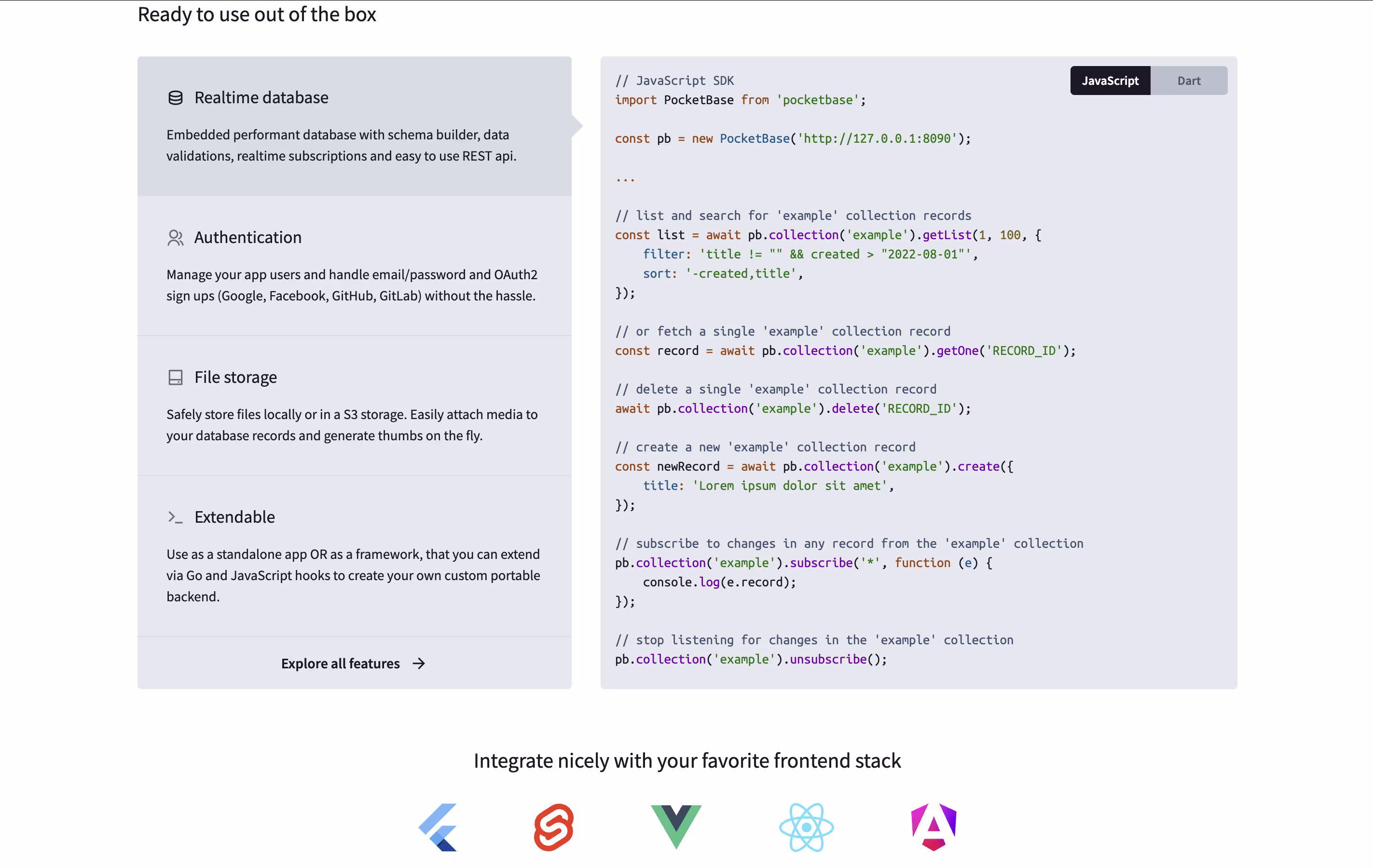The width and height of the screenshot is (1373, 868).
Task: Click the 'Ready to use out of the box' heading
Action: point(257,14)
